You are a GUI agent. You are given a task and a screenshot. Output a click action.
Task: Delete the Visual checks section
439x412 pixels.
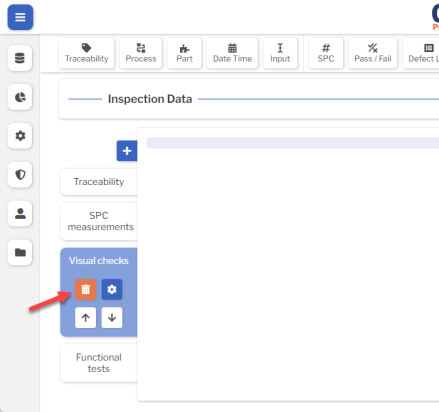[x=86, y=289]
